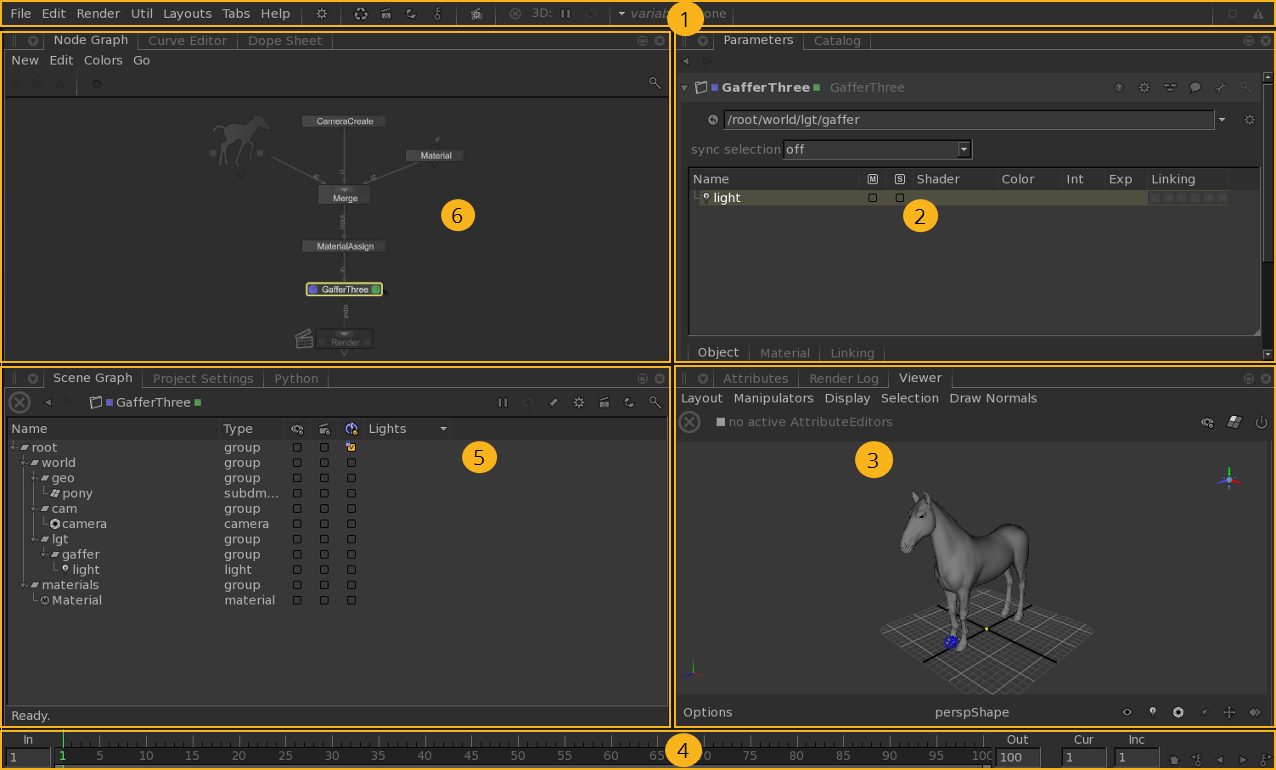Click the light bulb icon in Viewer bottom bar
This screenshot has height=770, width=1276.
coord(1152,713)
